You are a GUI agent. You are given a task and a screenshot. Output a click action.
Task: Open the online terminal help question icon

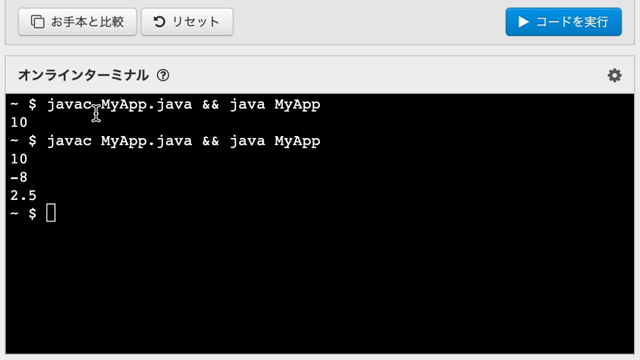click(163, 76)
